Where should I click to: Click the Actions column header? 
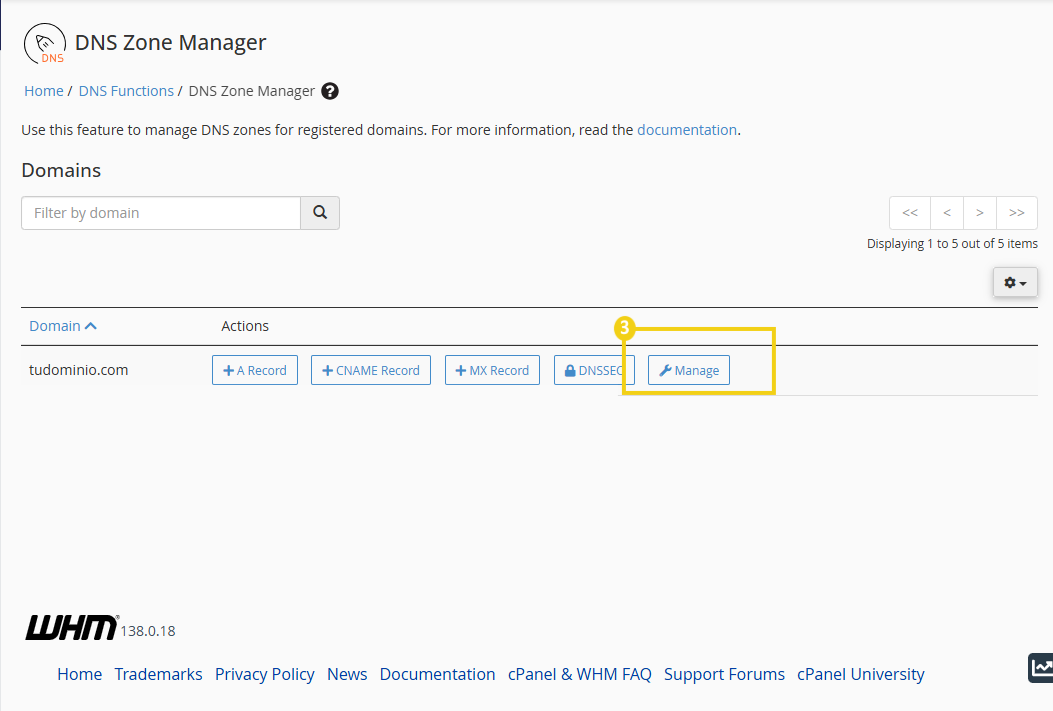[245, 326]
